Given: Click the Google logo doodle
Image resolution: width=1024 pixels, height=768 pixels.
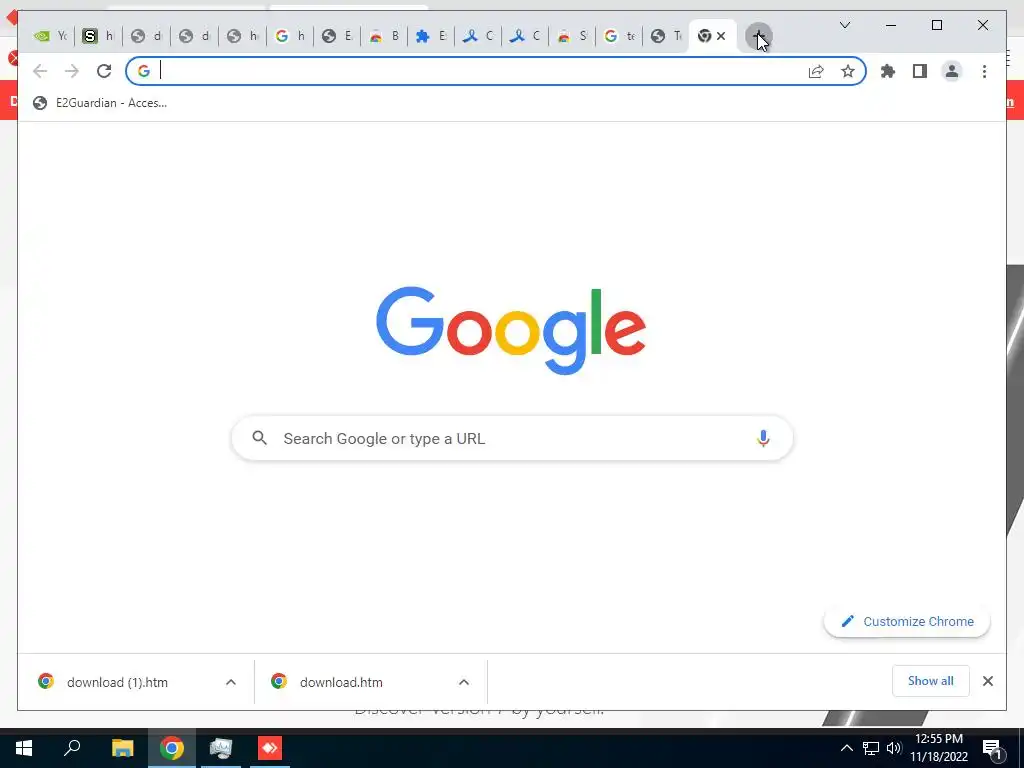Looking at the screenshot, I should click(511, 330).
